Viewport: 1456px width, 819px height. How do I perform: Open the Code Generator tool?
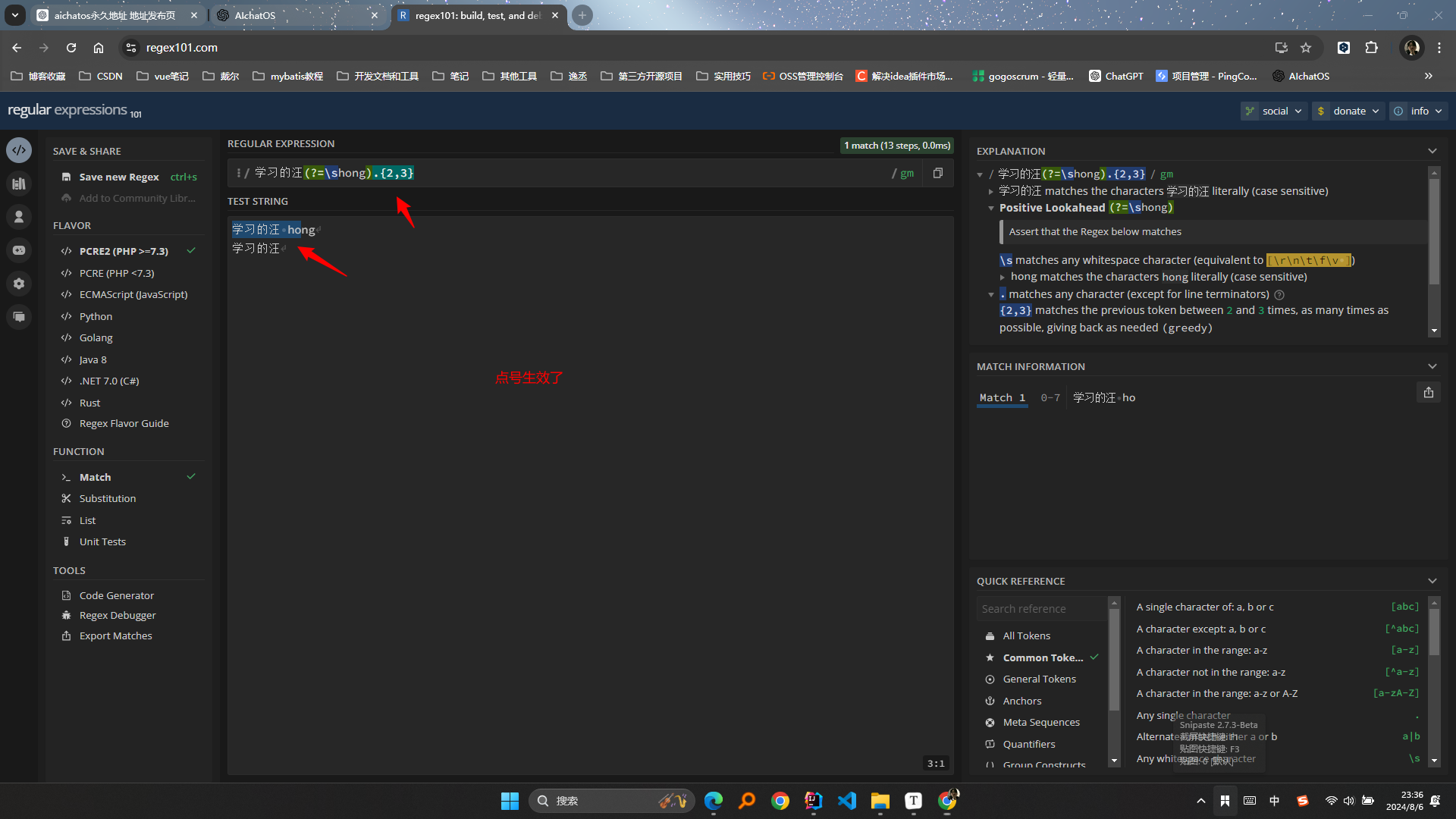click(116, 595)
